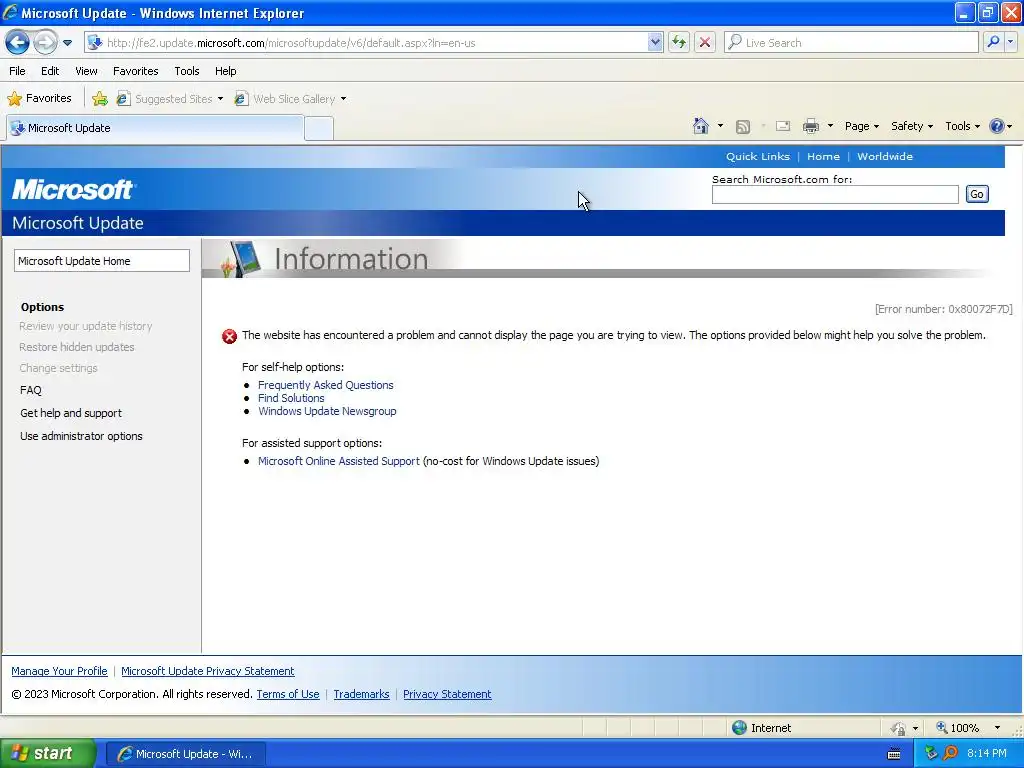The height and width of the screenshot is (768, 1024).
Task: Click the red error icon
Action: pos(229,336)
